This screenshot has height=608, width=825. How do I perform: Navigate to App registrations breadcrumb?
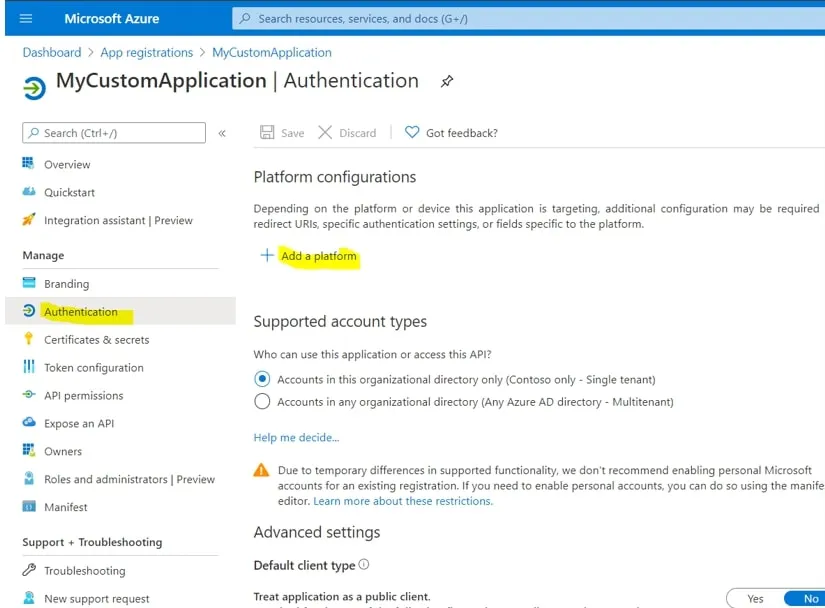[146, 52]
